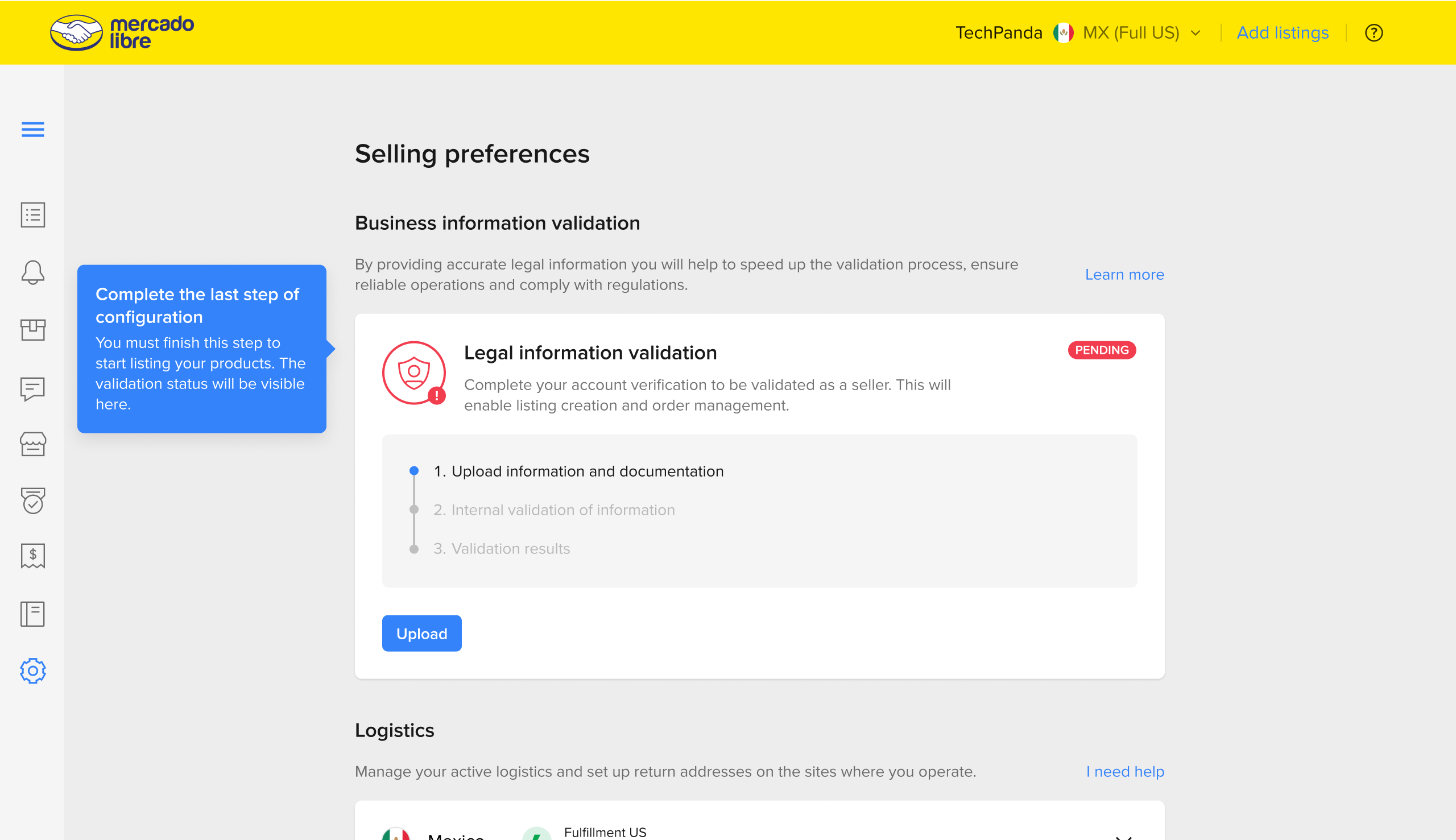Screen dimensions: 1456x840
Task: Click the package box sidebar icon
Action: coord(33,330)
